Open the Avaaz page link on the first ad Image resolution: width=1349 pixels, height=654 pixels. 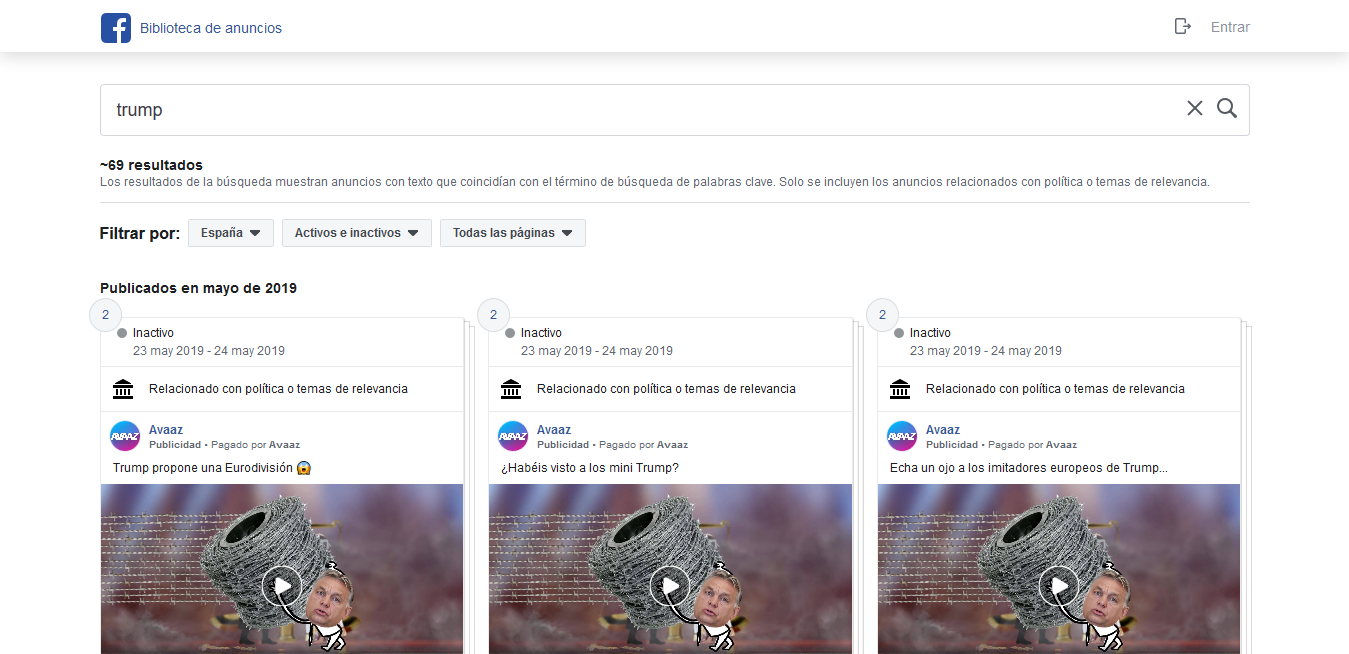click(x=166, y=429)
